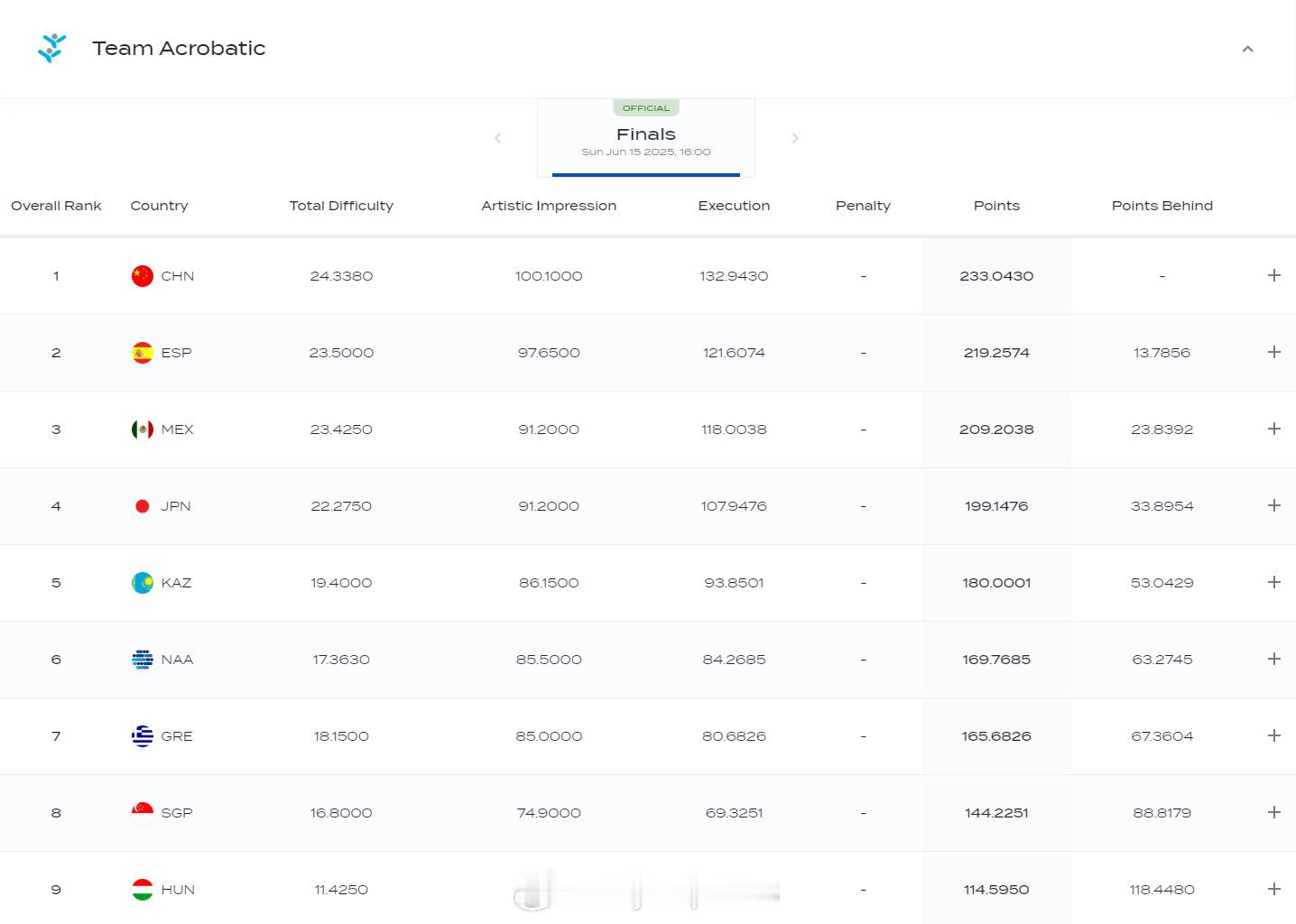Screen dimensions: 1296x924
Task: Click the Spain flag icon
Action: pos(143,353)
